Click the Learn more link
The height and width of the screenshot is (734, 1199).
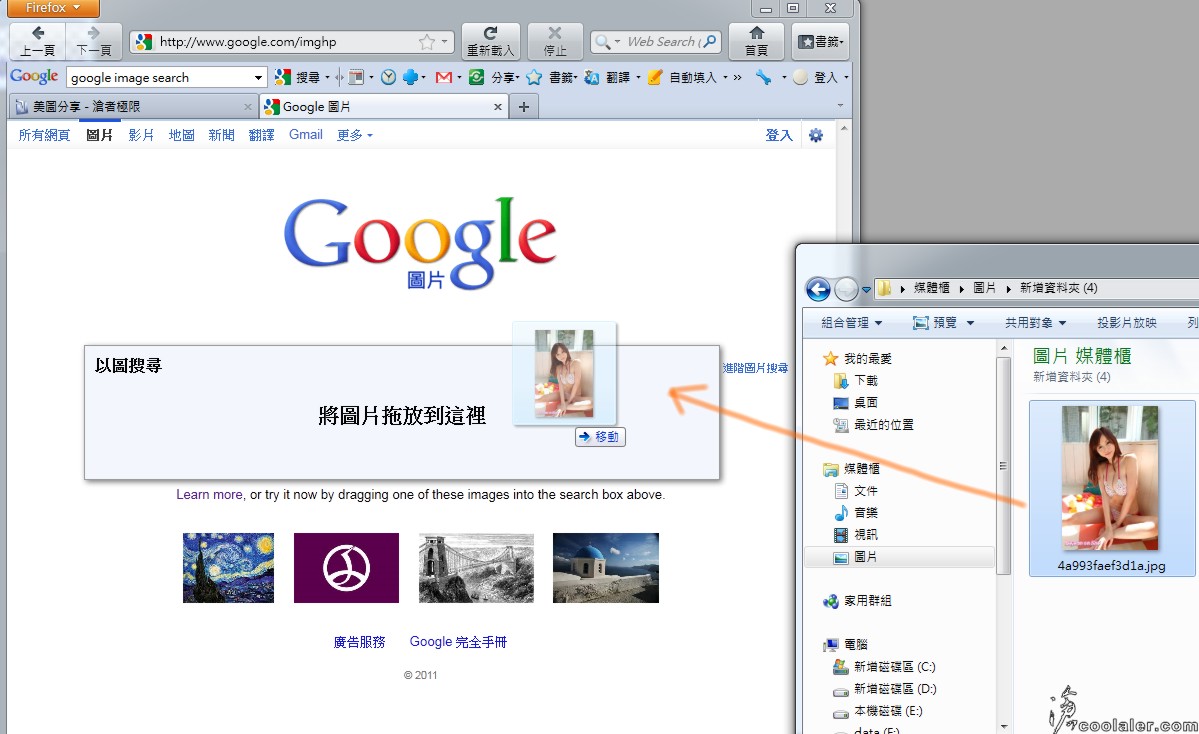210,495
